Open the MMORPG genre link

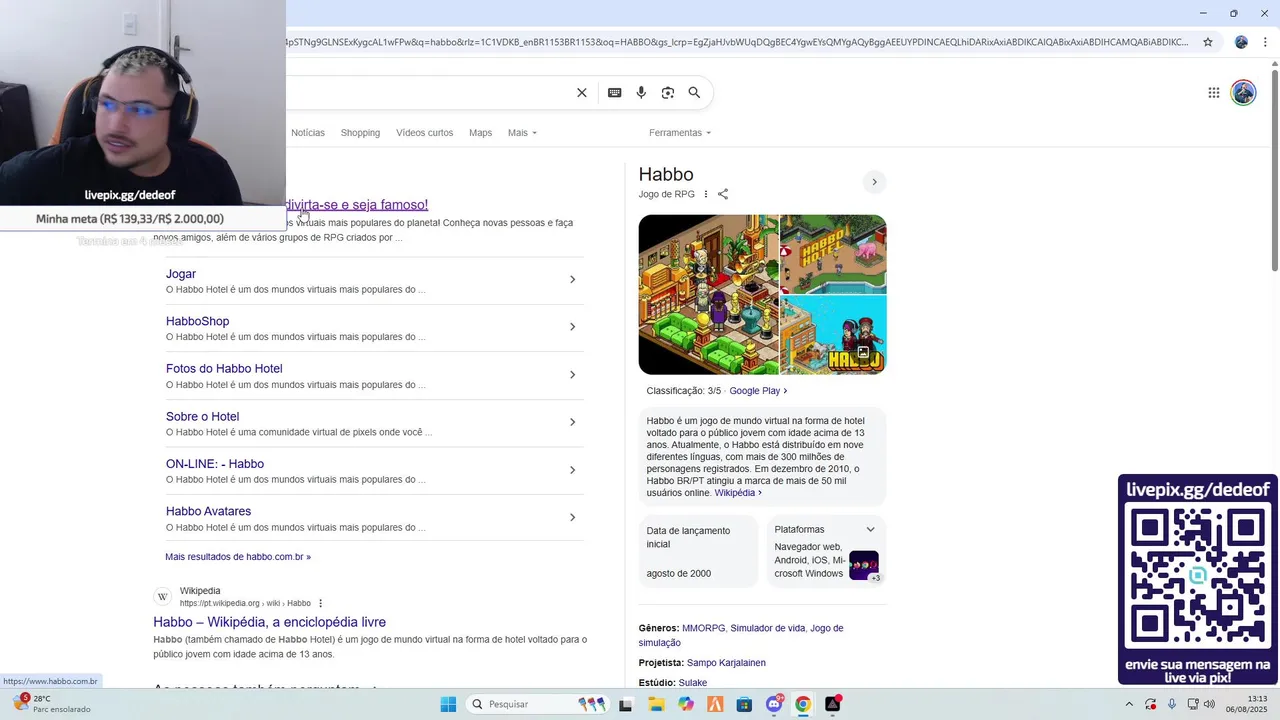[x=704, y=628]
